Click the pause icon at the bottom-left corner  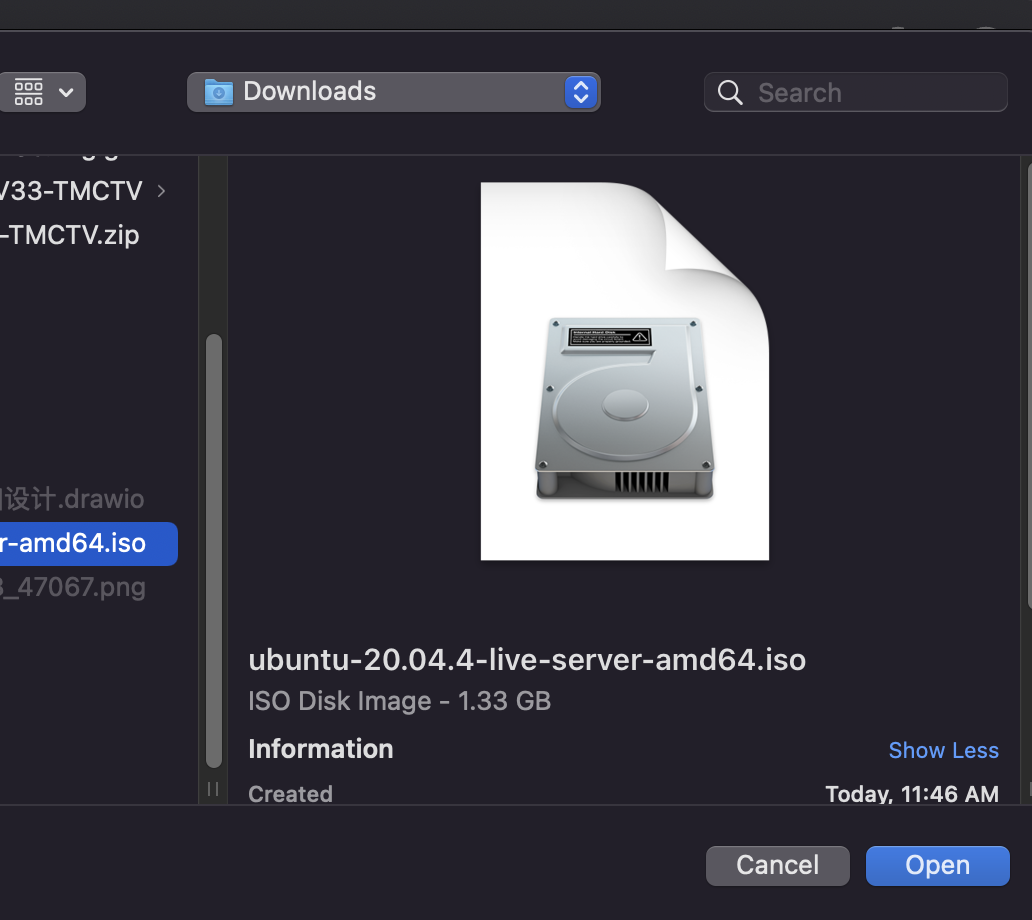[212, 789]
